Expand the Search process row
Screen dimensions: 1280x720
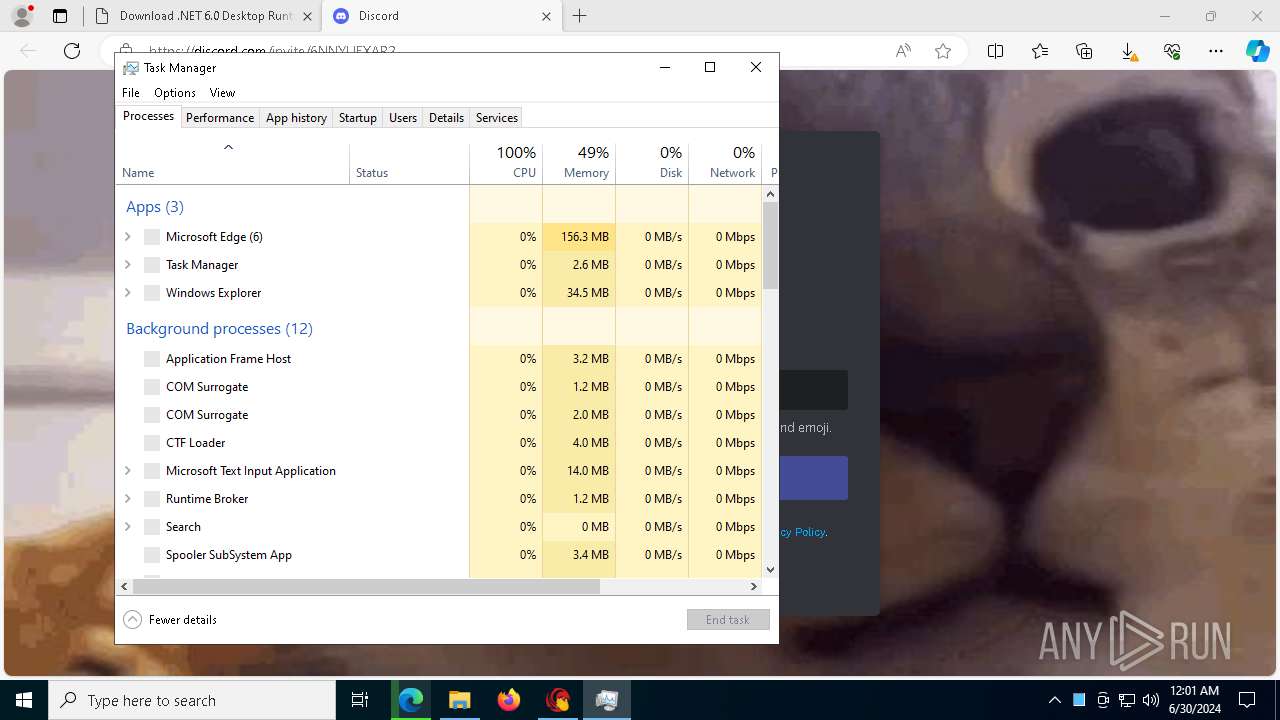(x=128, y=527)
